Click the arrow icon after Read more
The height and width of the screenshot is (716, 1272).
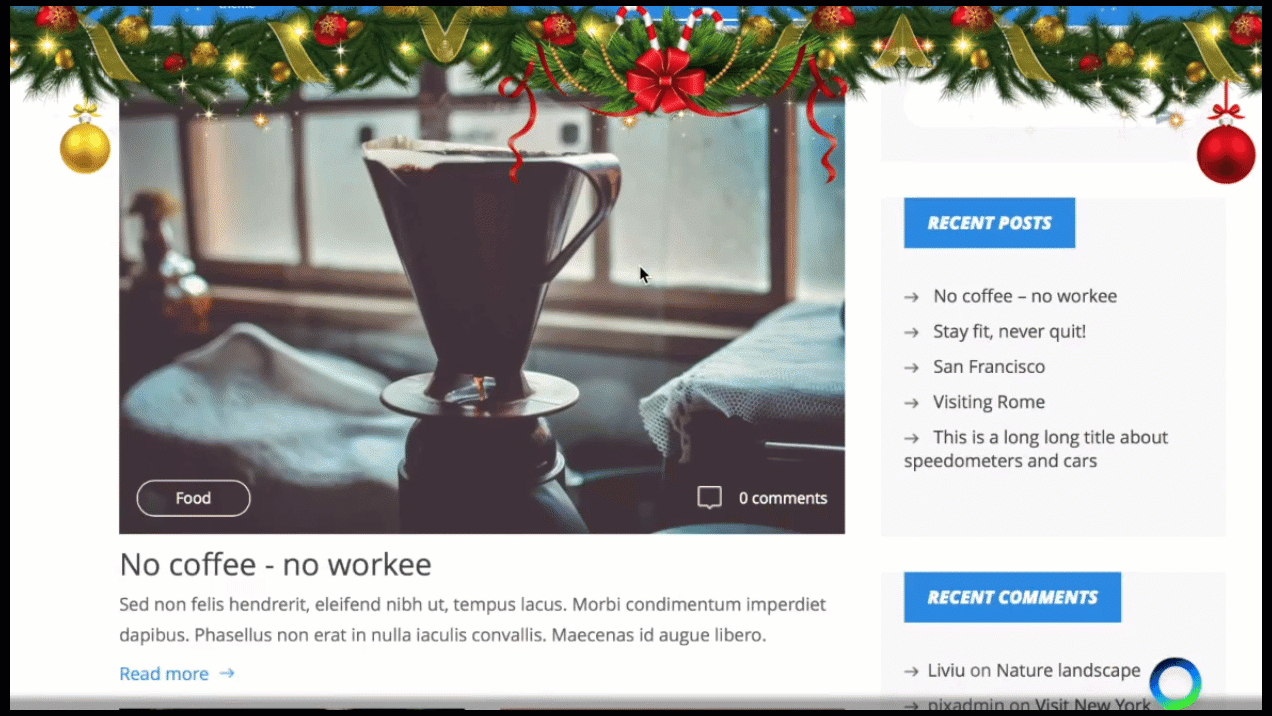tap(227, 673)
